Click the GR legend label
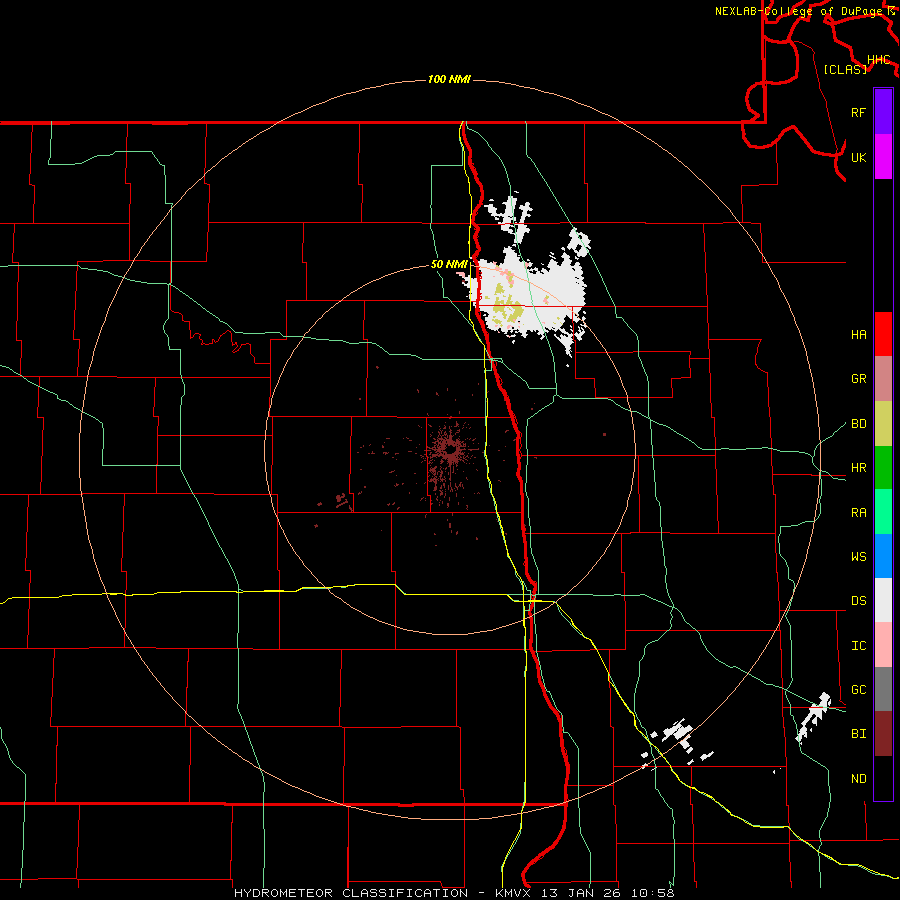This screenshot has width=900, height=900. [858, 379]
